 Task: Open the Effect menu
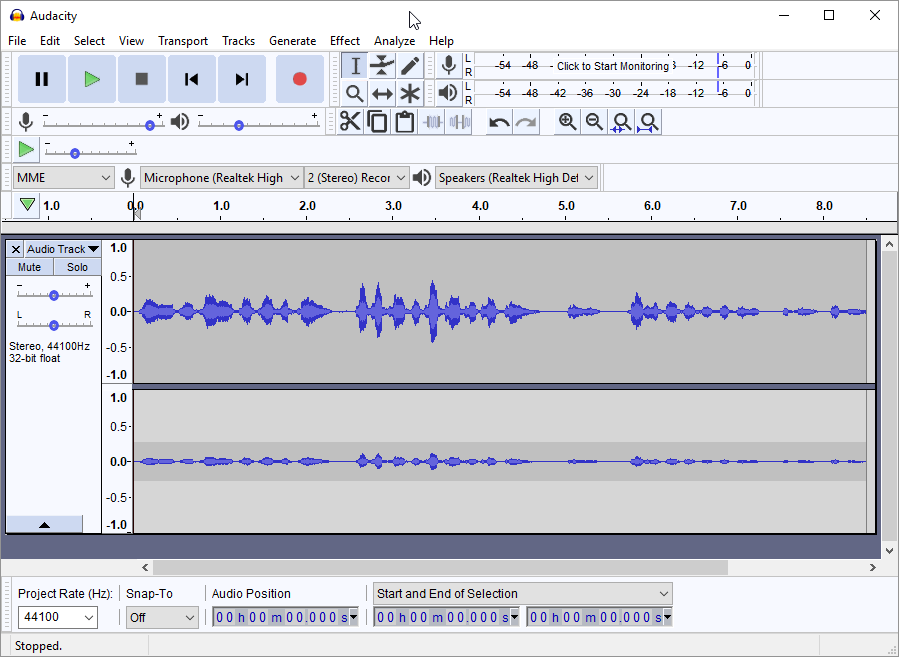(345, 41)
